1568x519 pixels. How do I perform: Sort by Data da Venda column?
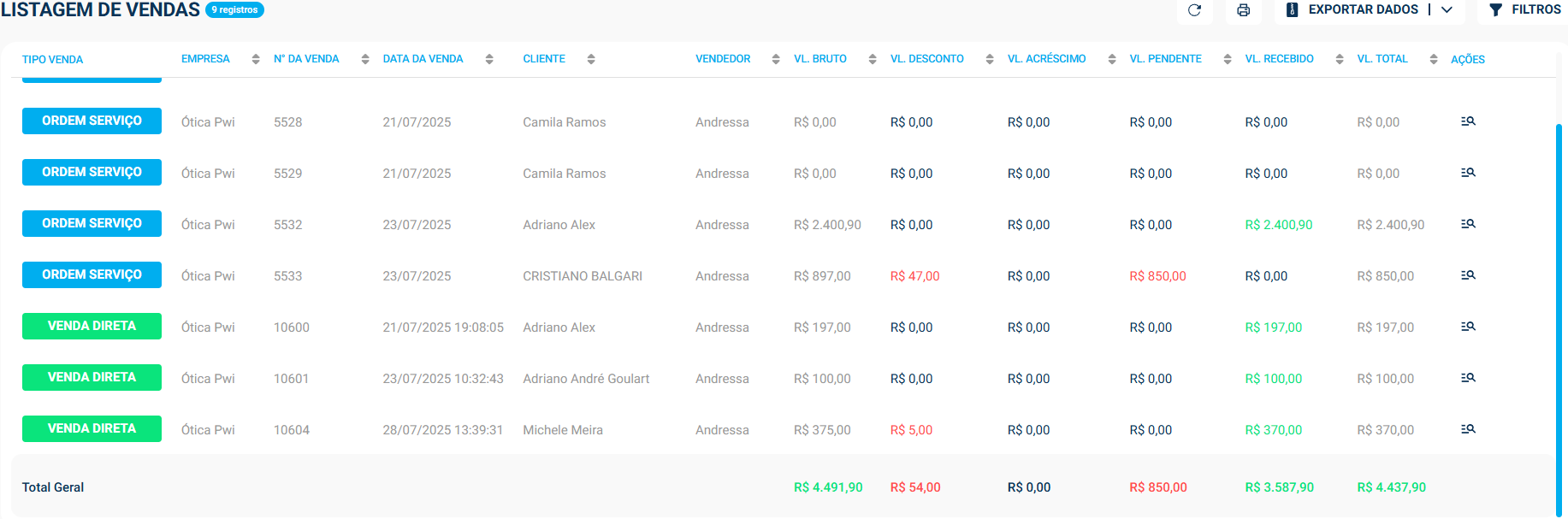click(x=423, y=59)
